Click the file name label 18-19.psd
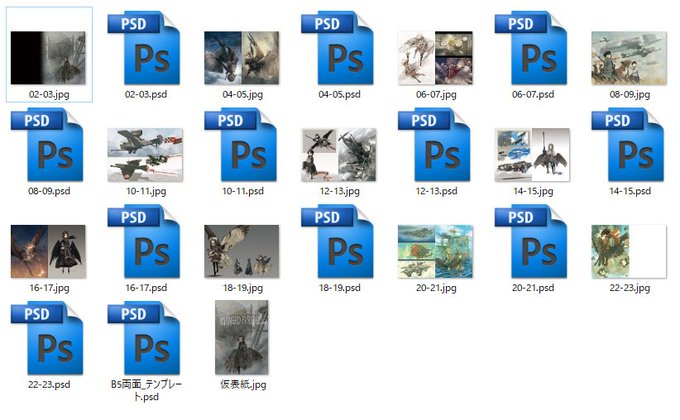680x420 pixels. [339, 288]
